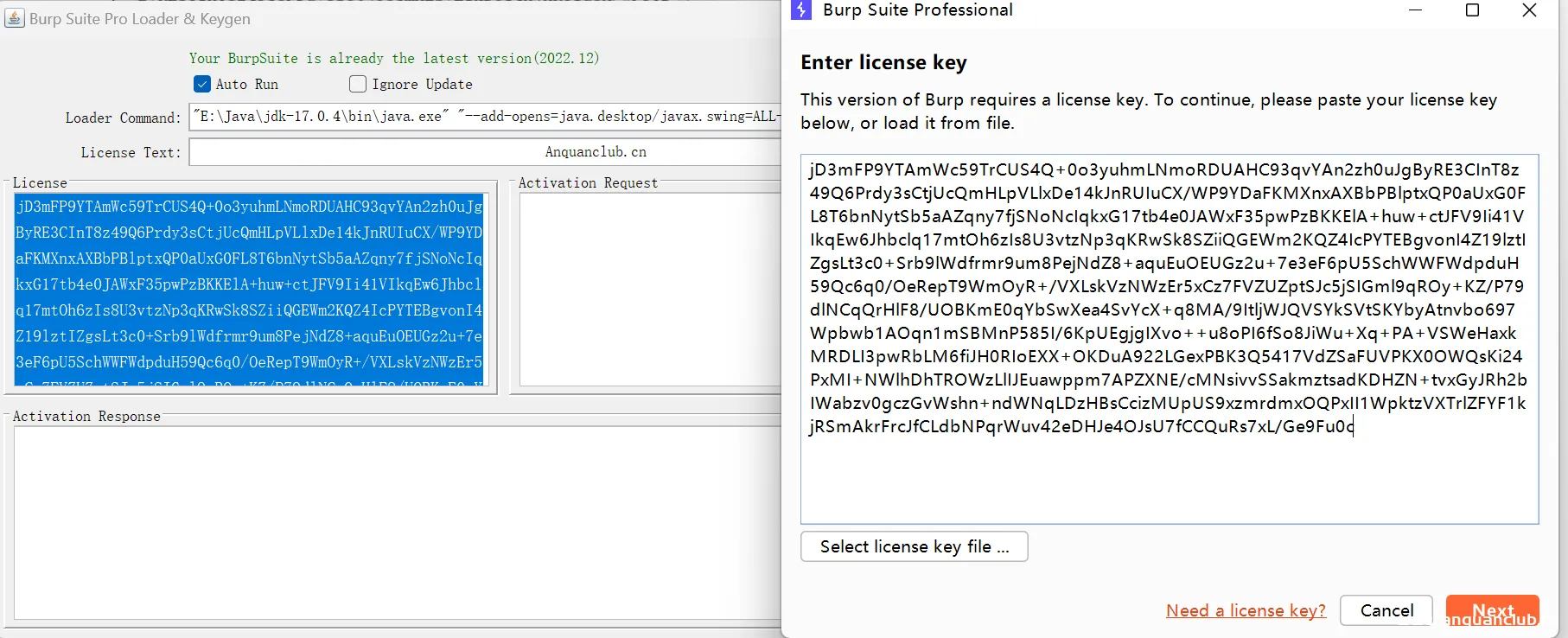
Task: Close the Burp Suite Professional dialog
Action: point(1529,10)
